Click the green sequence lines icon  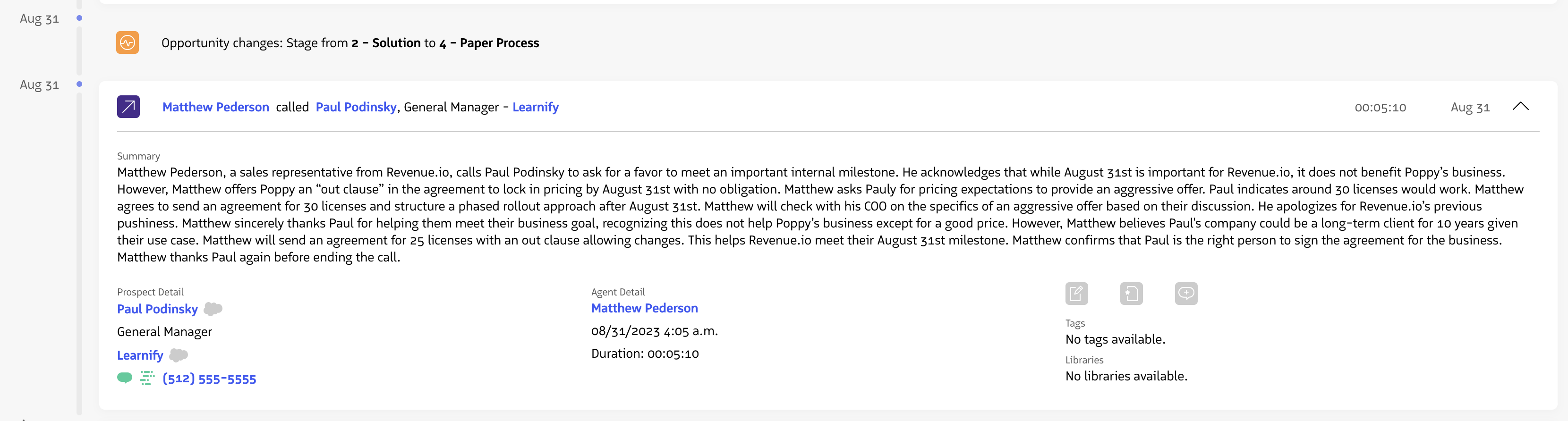pos(147,379)
